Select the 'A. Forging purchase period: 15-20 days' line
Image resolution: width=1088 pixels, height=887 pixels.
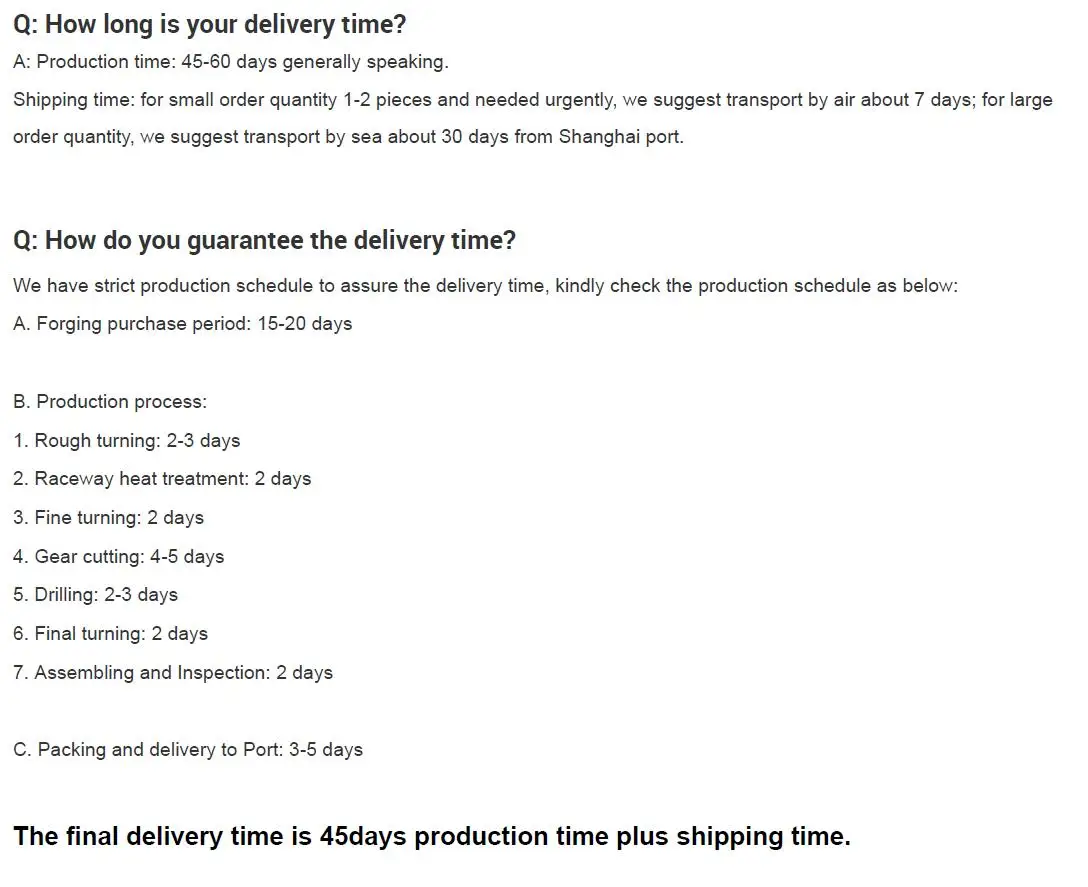[182, 324]
